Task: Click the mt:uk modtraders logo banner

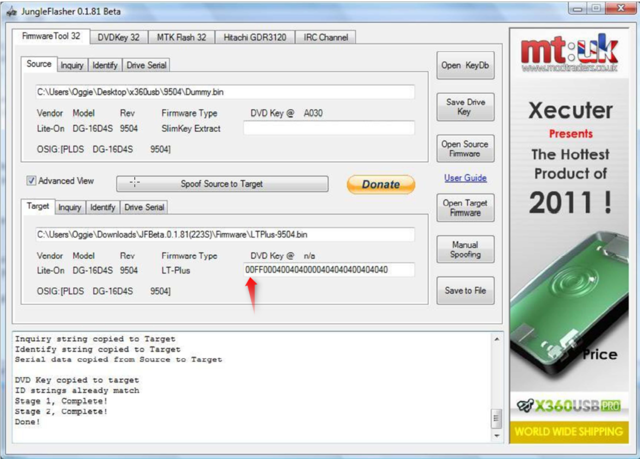Action: click(x=569, y=53)
